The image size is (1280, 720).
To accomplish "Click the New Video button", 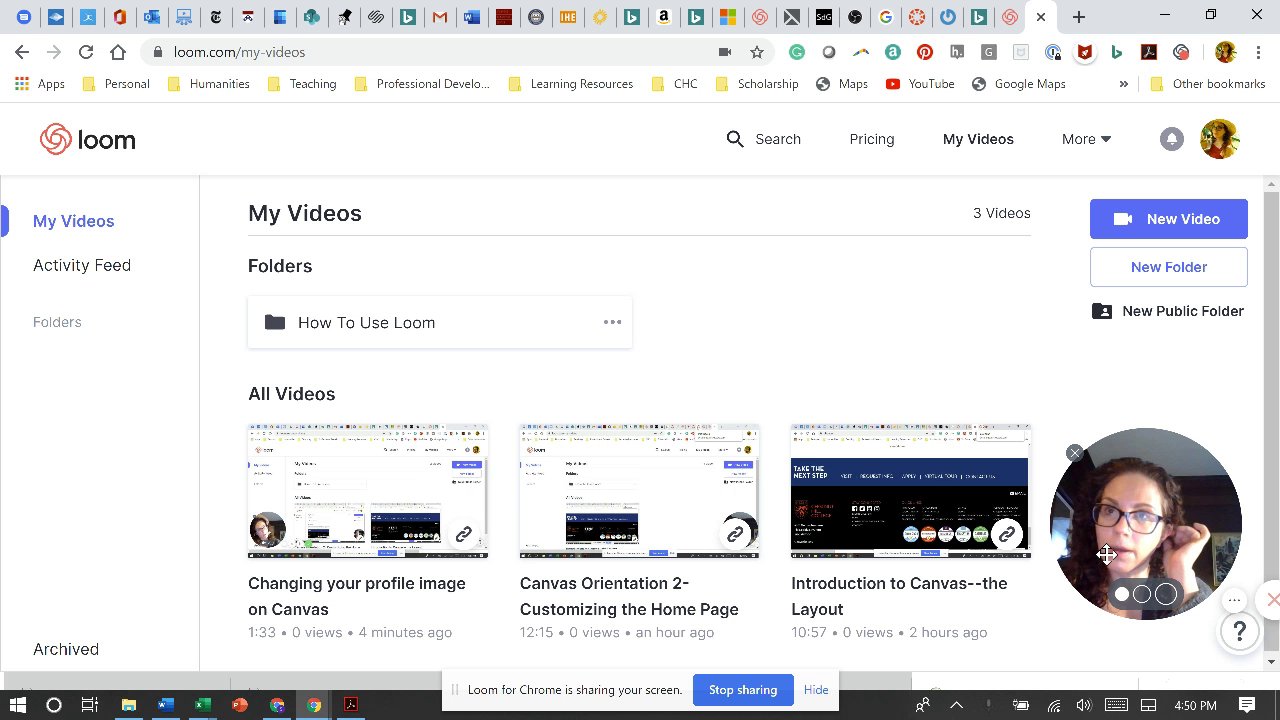I will pyautogui.click(x=1169, y=219).
